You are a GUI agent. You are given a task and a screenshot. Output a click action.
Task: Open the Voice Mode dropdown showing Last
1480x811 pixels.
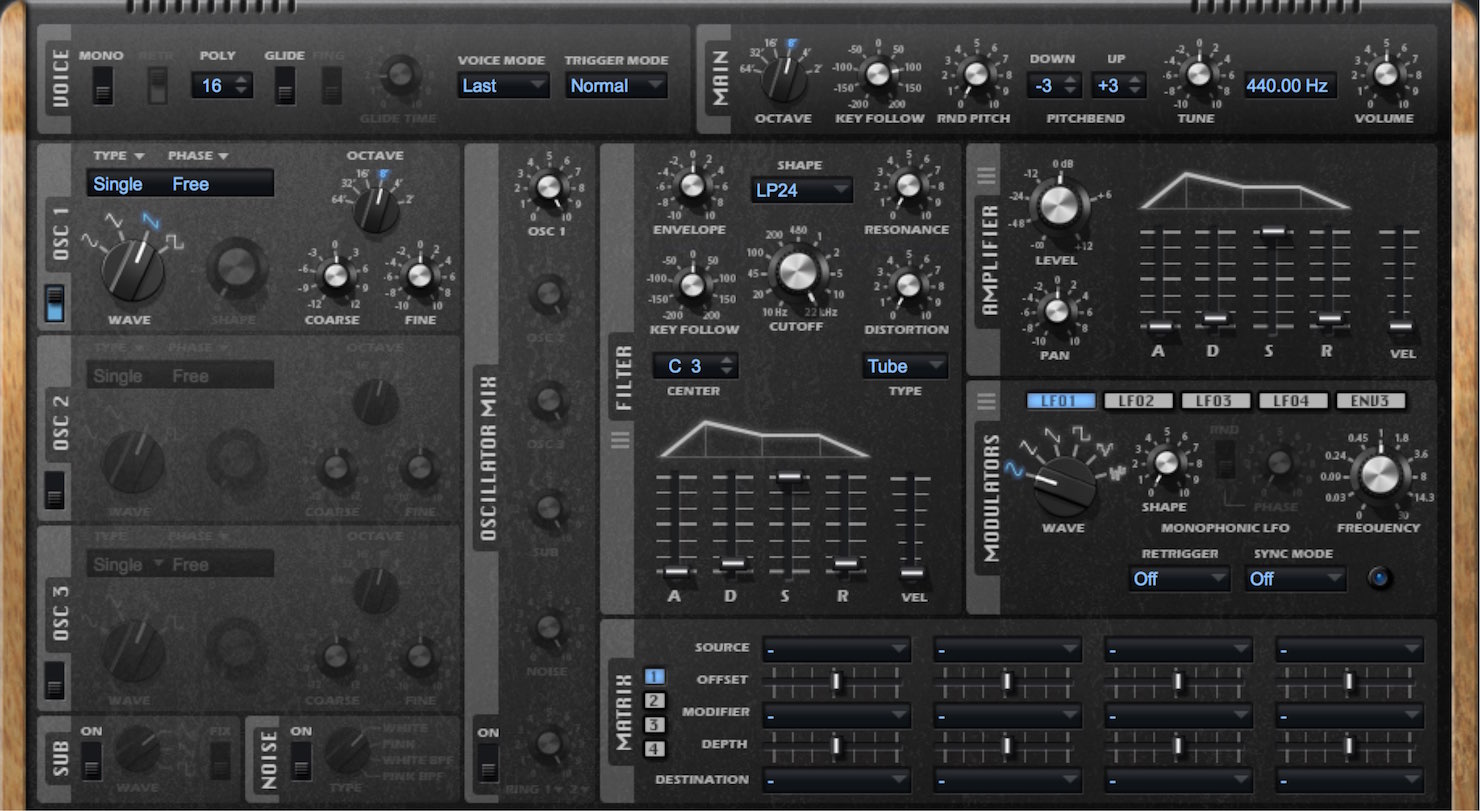click(x=504, y=86)
